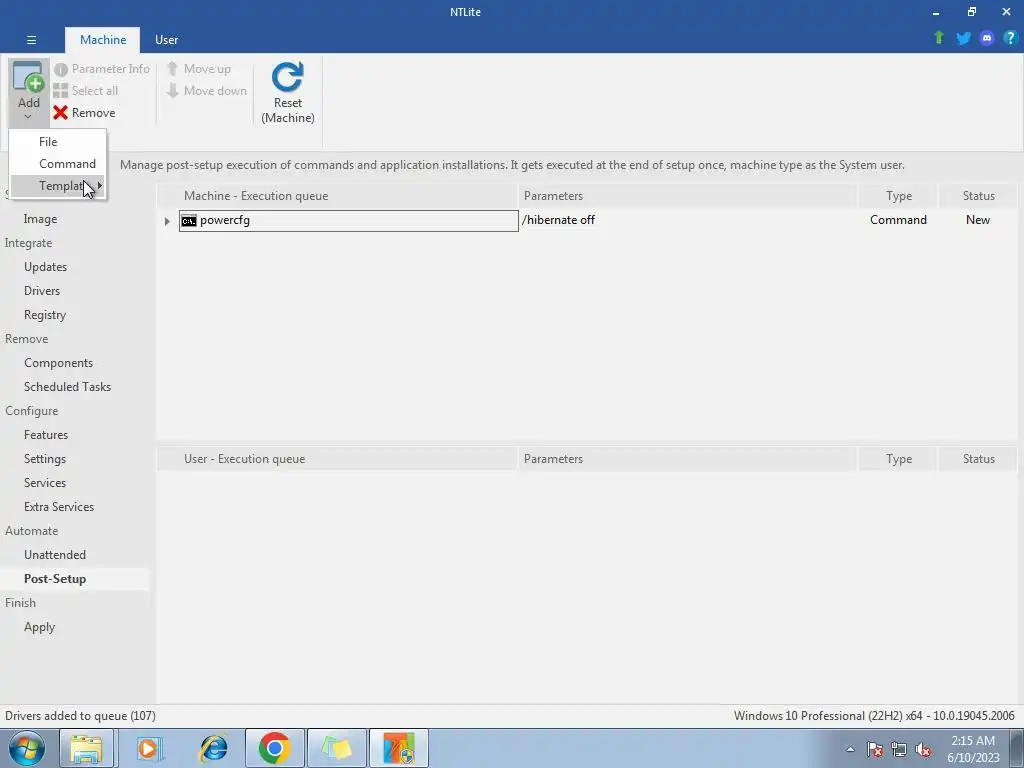Open Unattended in the sidebar
The height and width of the screenshot is (768, 1024).
pos(55,555)
